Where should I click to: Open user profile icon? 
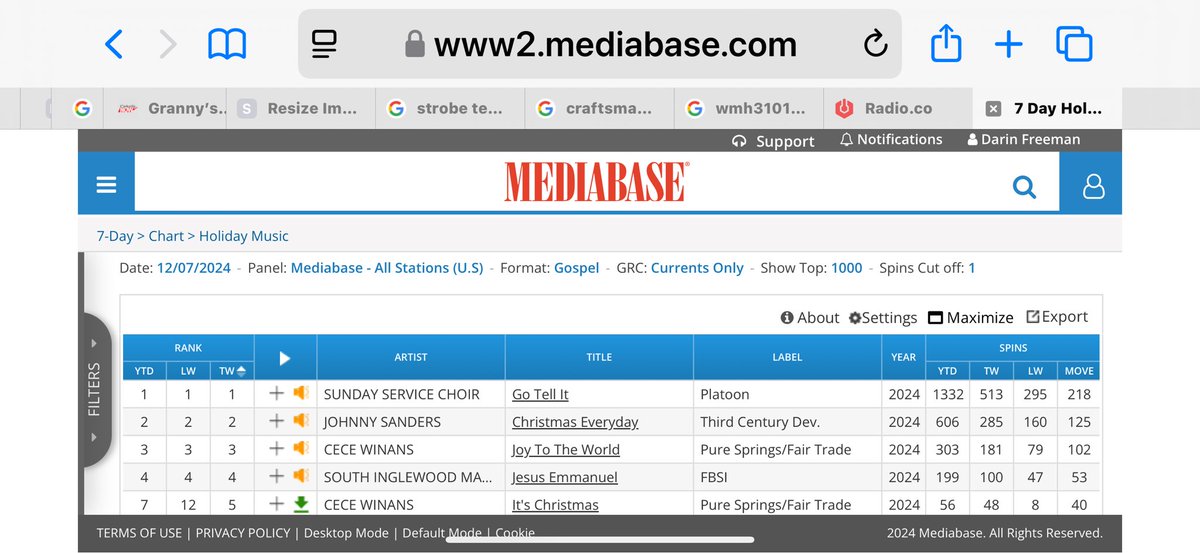click(x=1093, y=186)
